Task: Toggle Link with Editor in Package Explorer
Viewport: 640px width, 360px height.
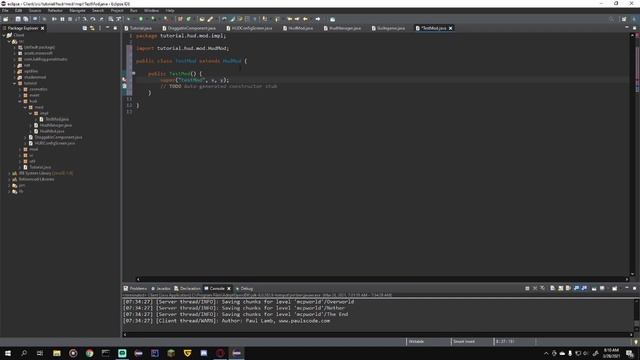Action: coord(92,28)
